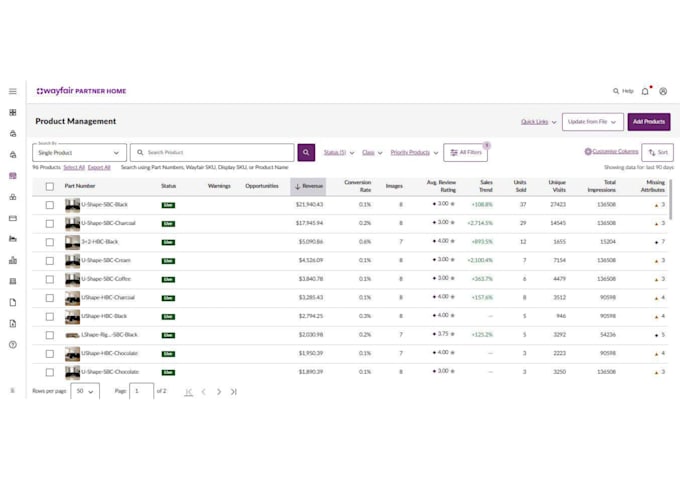Open the bar chart analytics sidebar icon

click(13, 260)
